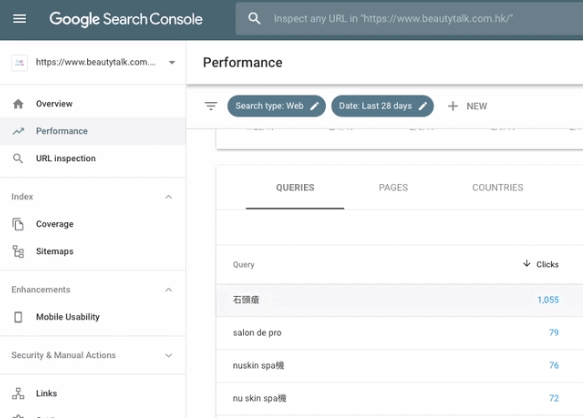The width and height of the screenshot is (583, 418).
Task: Select the 石頭痘 query row
Action: click(399, 300)
